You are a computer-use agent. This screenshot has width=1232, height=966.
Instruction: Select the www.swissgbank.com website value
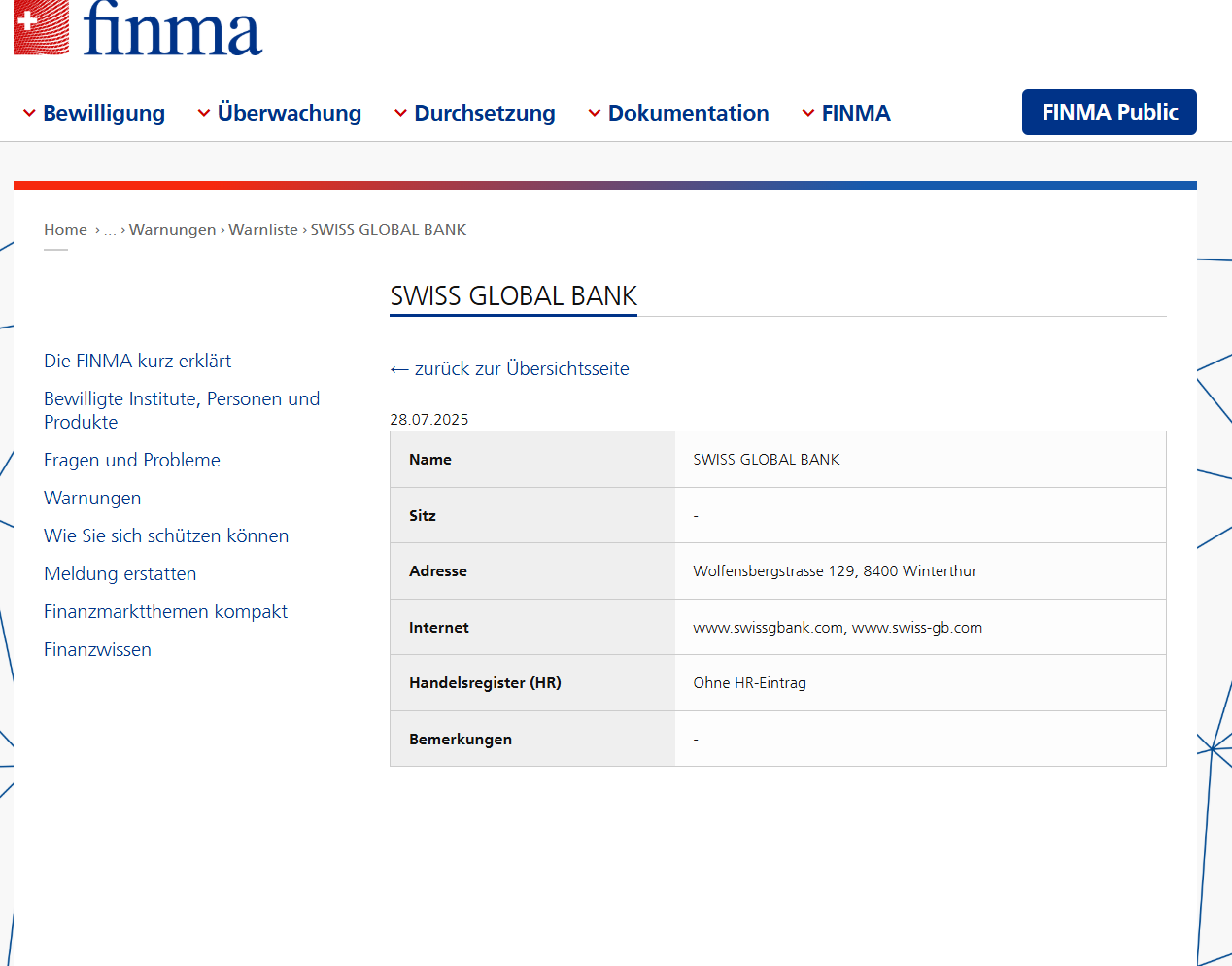point(768,628)
